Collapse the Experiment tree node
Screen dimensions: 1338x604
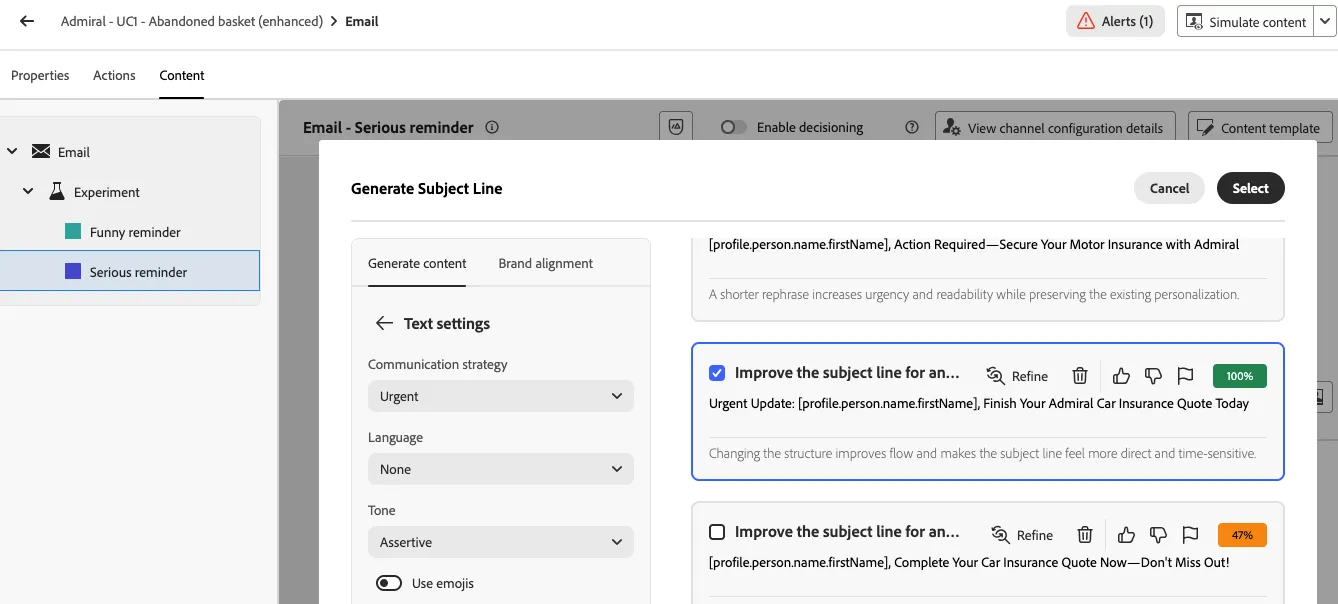coord(29,192)
